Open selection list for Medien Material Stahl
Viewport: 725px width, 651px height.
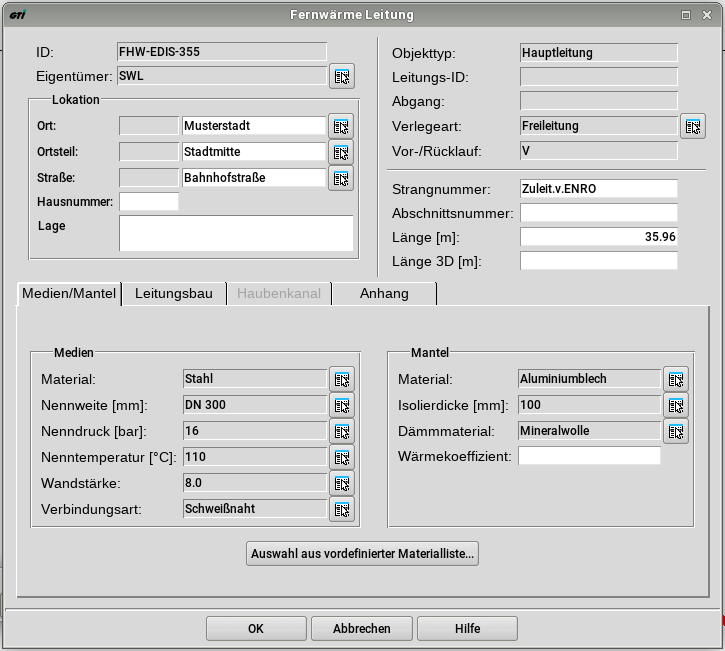click(342, 380)
